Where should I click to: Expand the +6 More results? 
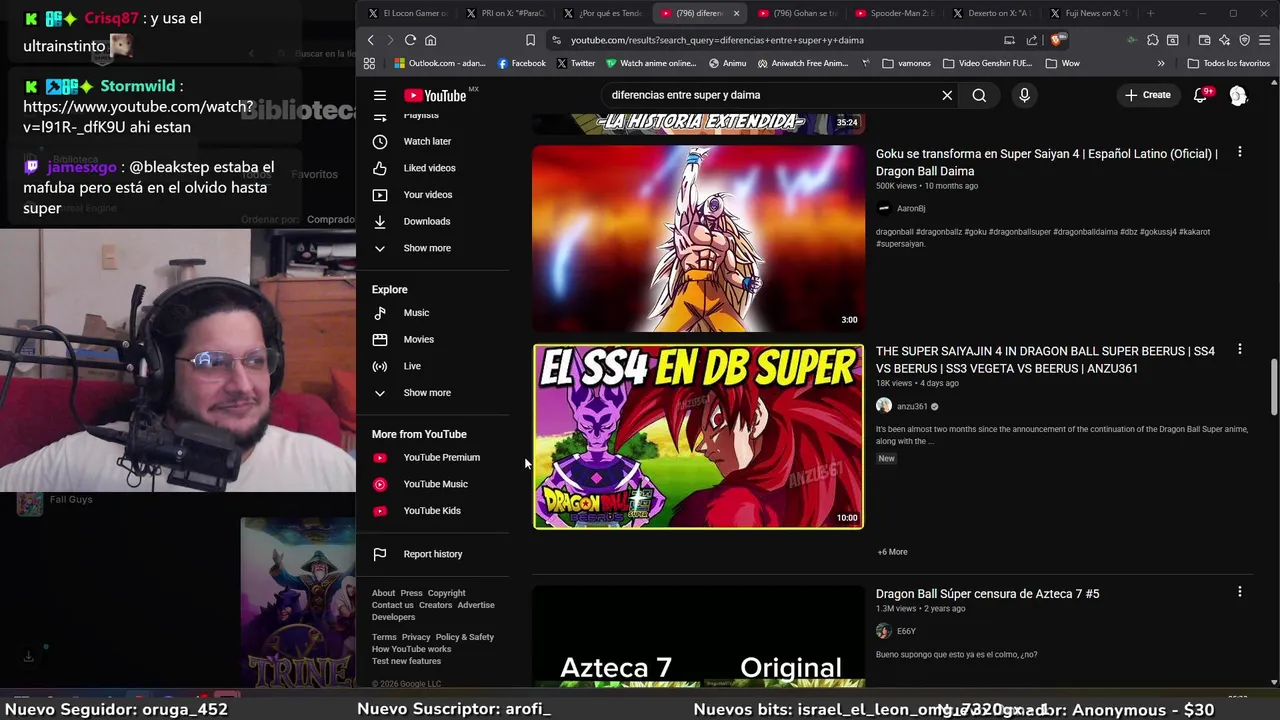point(892,552)
